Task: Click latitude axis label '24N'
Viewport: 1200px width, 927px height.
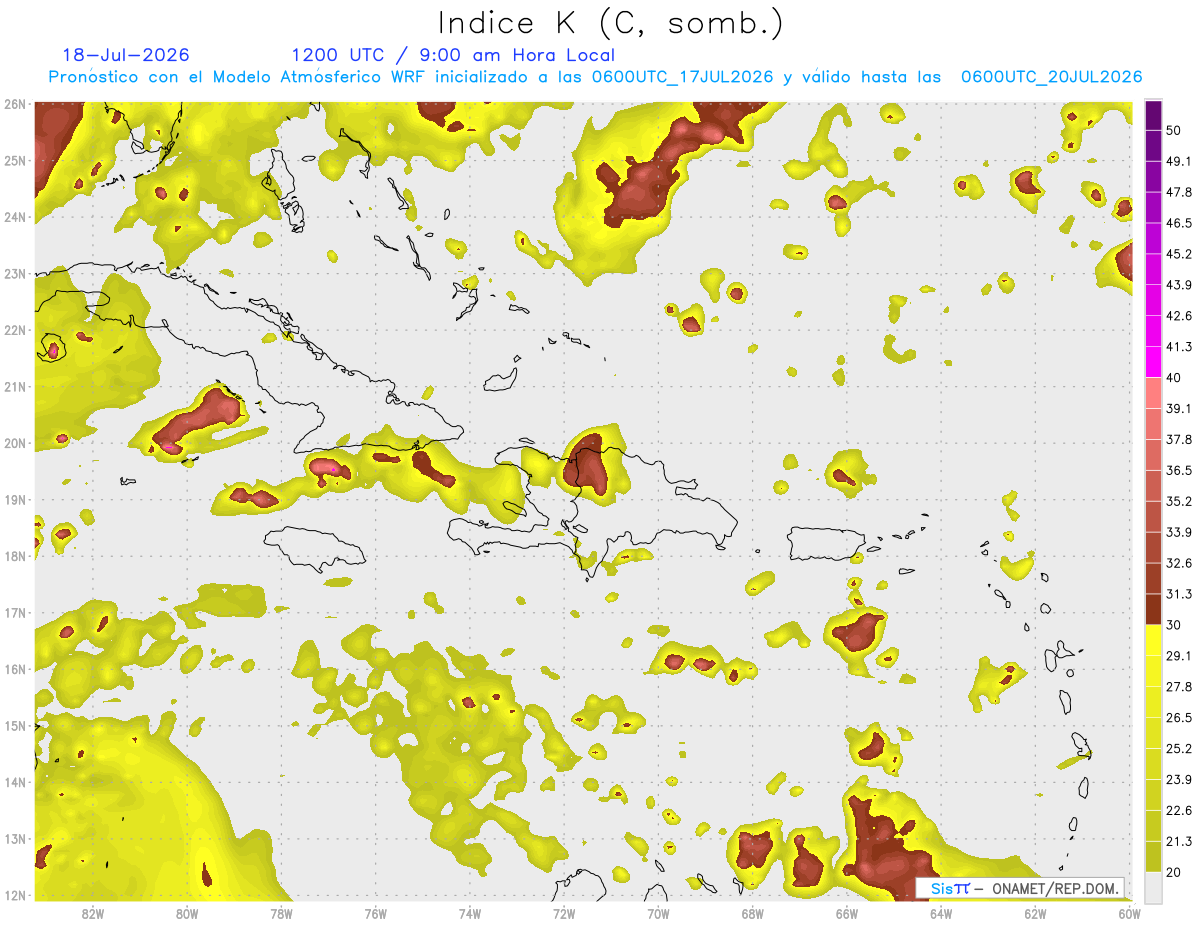Action: click(x=15, y=217)
